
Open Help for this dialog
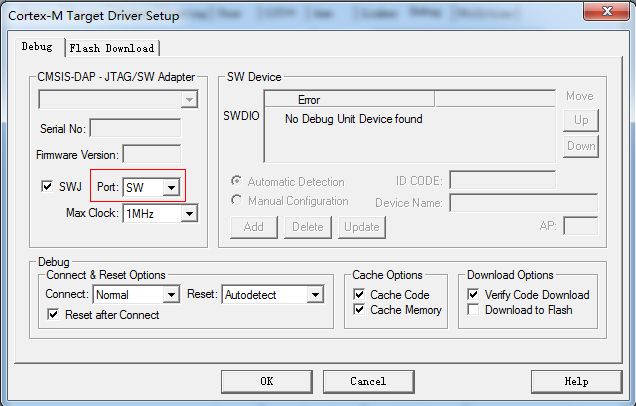[x=576, y=382]
